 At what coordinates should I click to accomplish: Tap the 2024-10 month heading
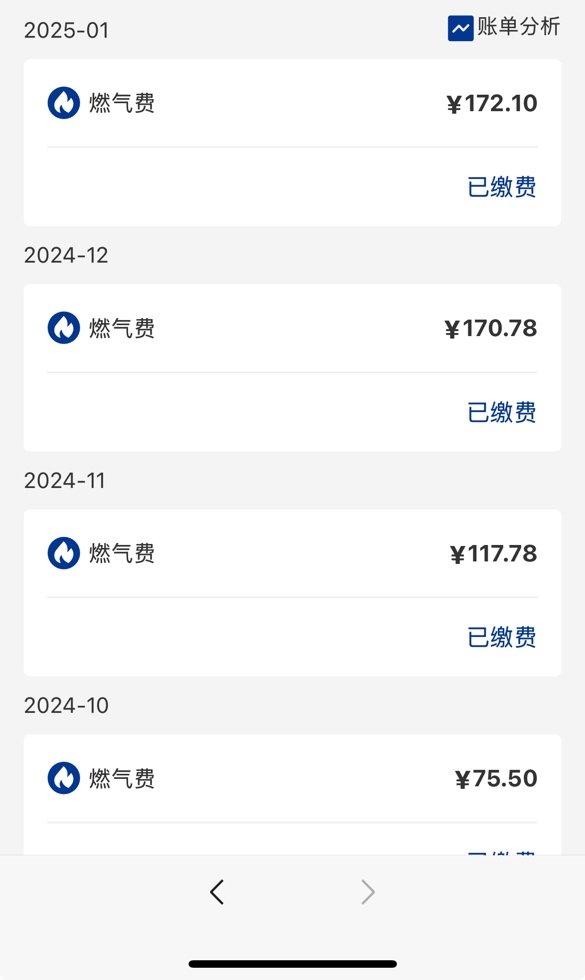pyautogui.click(x=66, y=706)
